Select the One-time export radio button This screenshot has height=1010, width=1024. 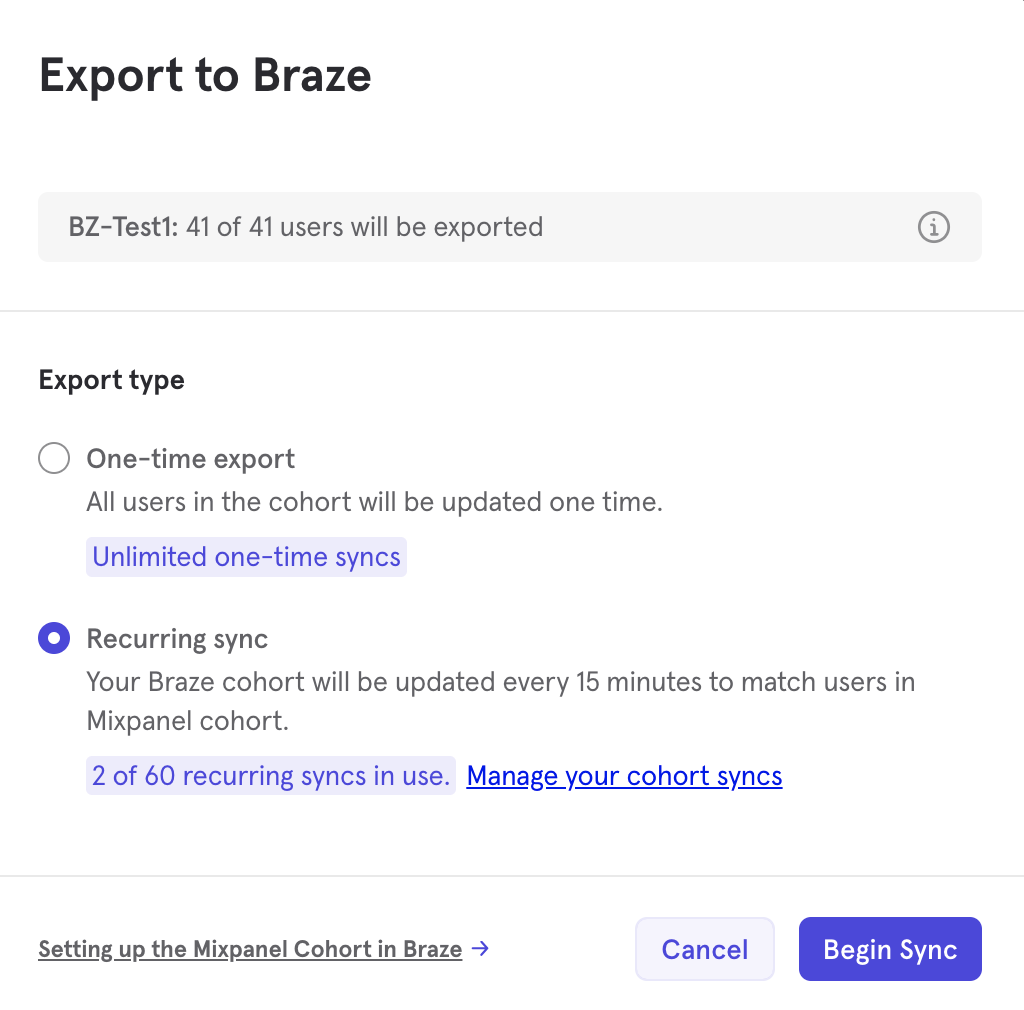pos(54,459)
